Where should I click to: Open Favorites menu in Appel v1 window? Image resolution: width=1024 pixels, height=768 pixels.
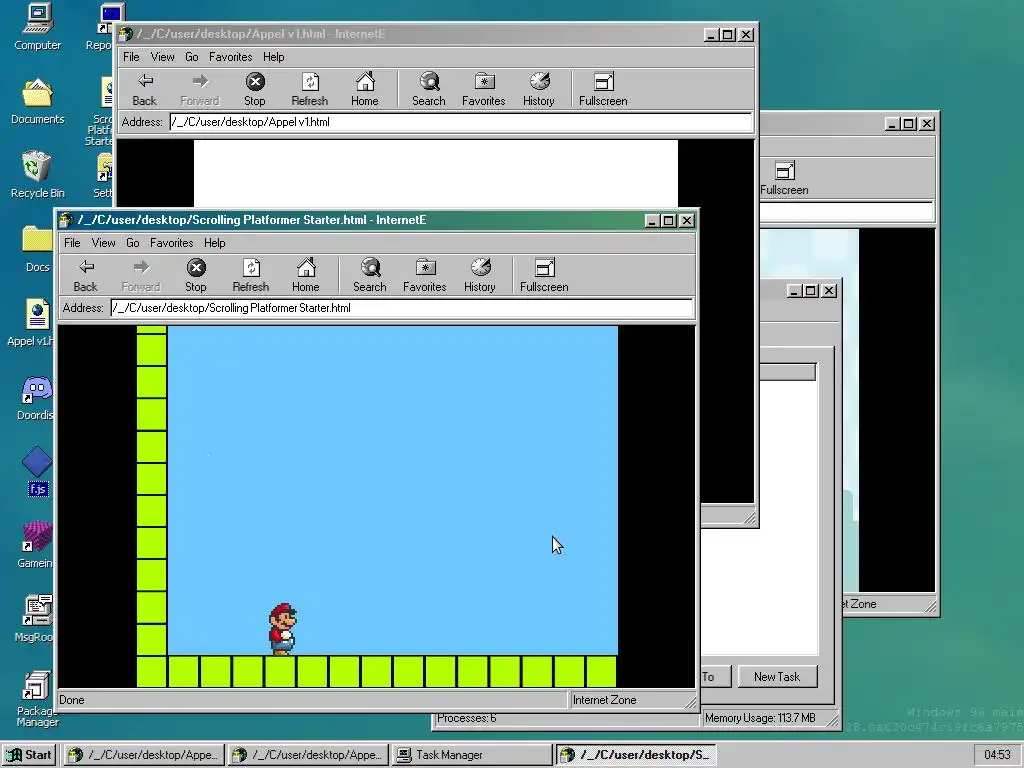click(x=231, y=57)
